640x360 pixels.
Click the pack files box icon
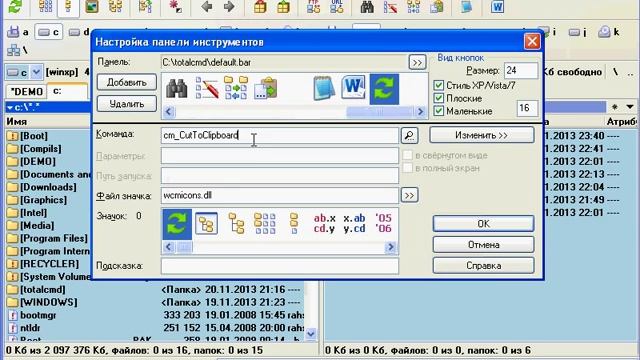pos(260,7)
